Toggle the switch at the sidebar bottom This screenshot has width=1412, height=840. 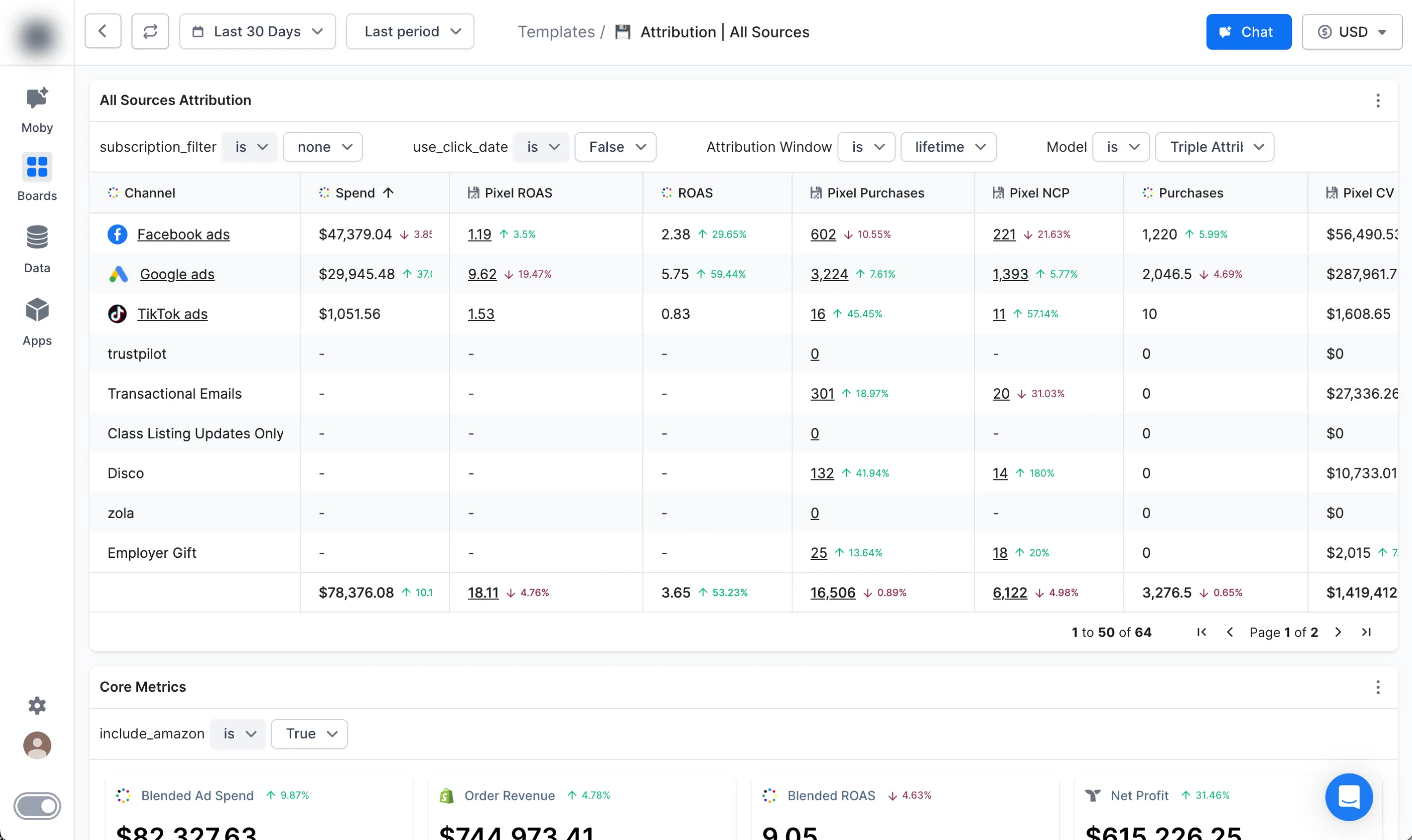pos(37,806)
